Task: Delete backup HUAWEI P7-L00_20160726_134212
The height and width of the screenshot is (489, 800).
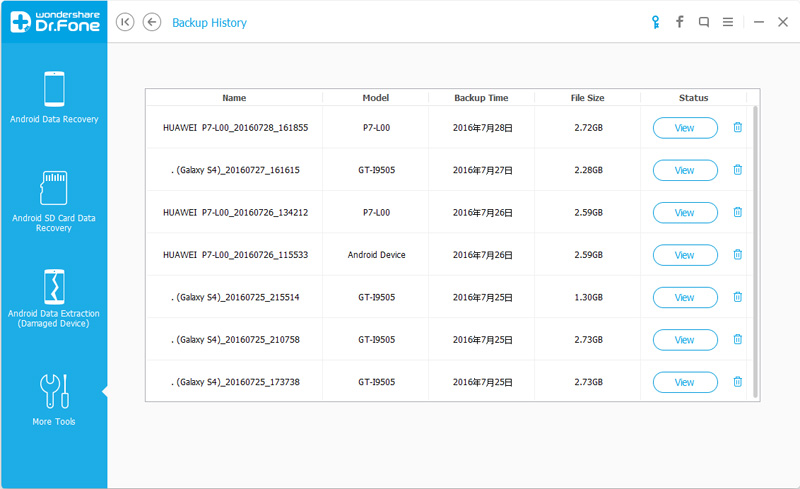Action: point(738,212)
